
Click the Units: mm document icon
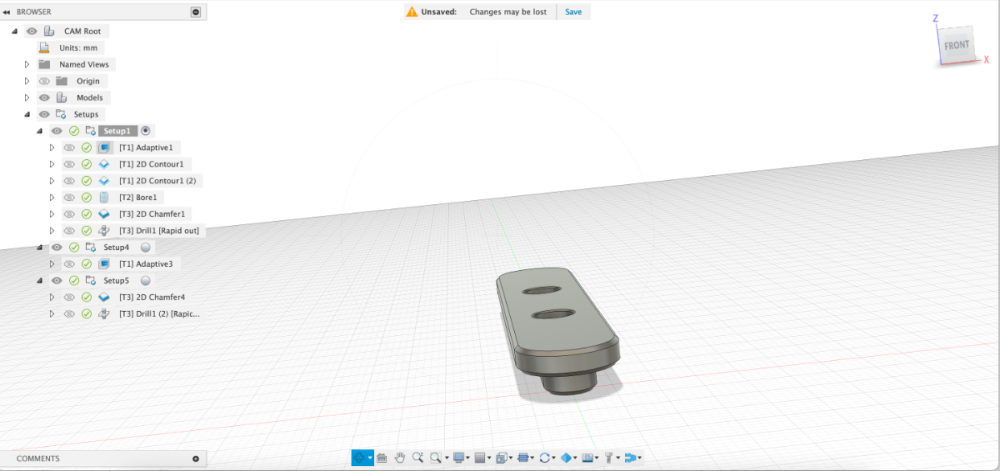(x=44, y=48)
